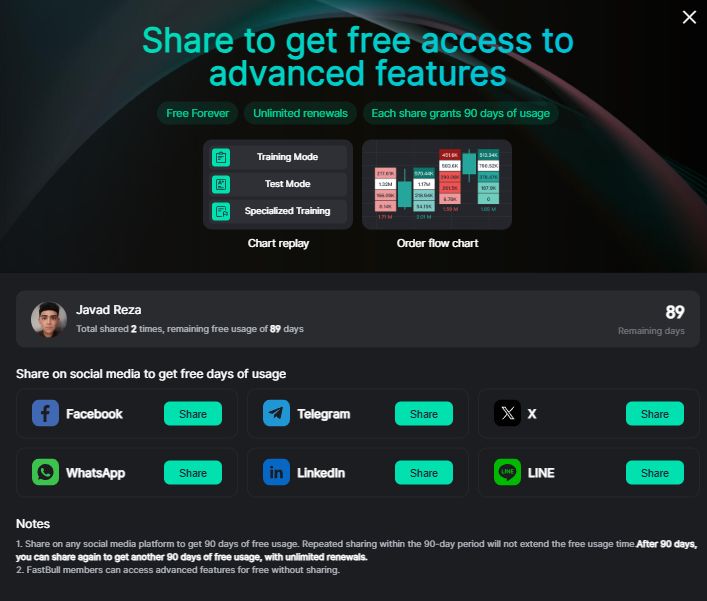Select the Unlimited renewals tag
This screenshot has width=707, height=601.
tap(300, 113)
